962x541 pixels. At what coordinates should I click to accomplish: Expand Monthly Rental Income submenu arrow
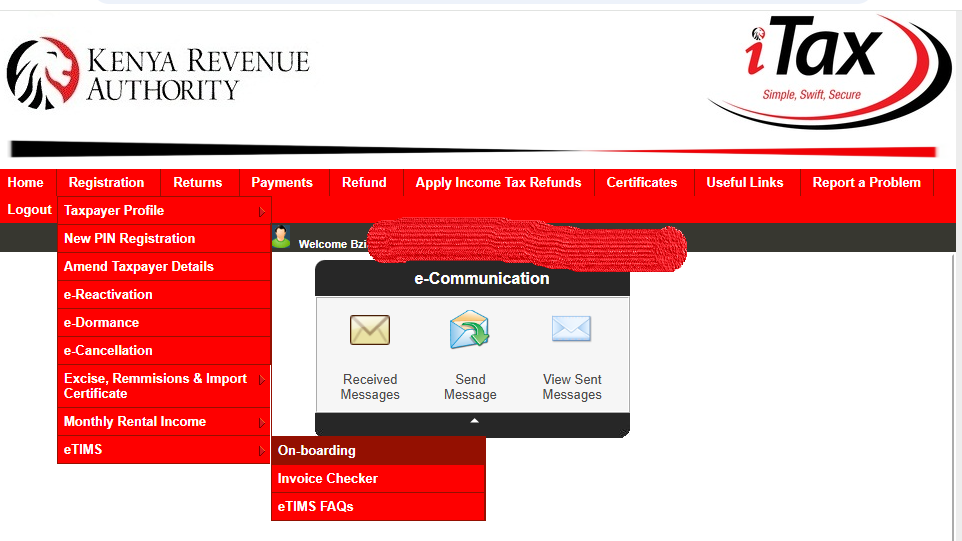tap(262, 423)
